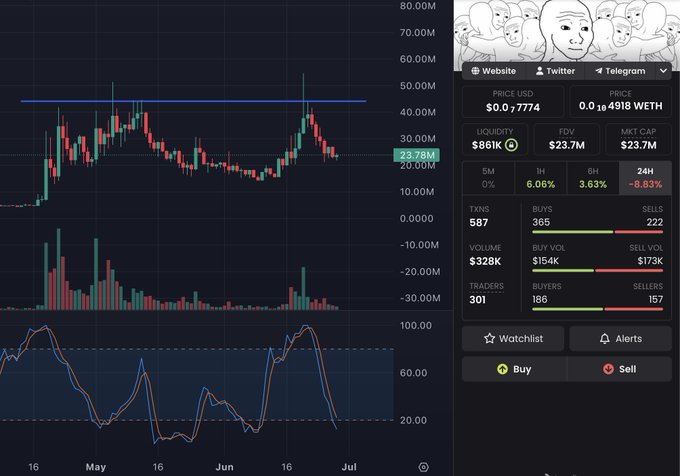Viewport: 680px width, 476px height.
Task: Click the SELLERS count 157
Action: pos(656,300)
